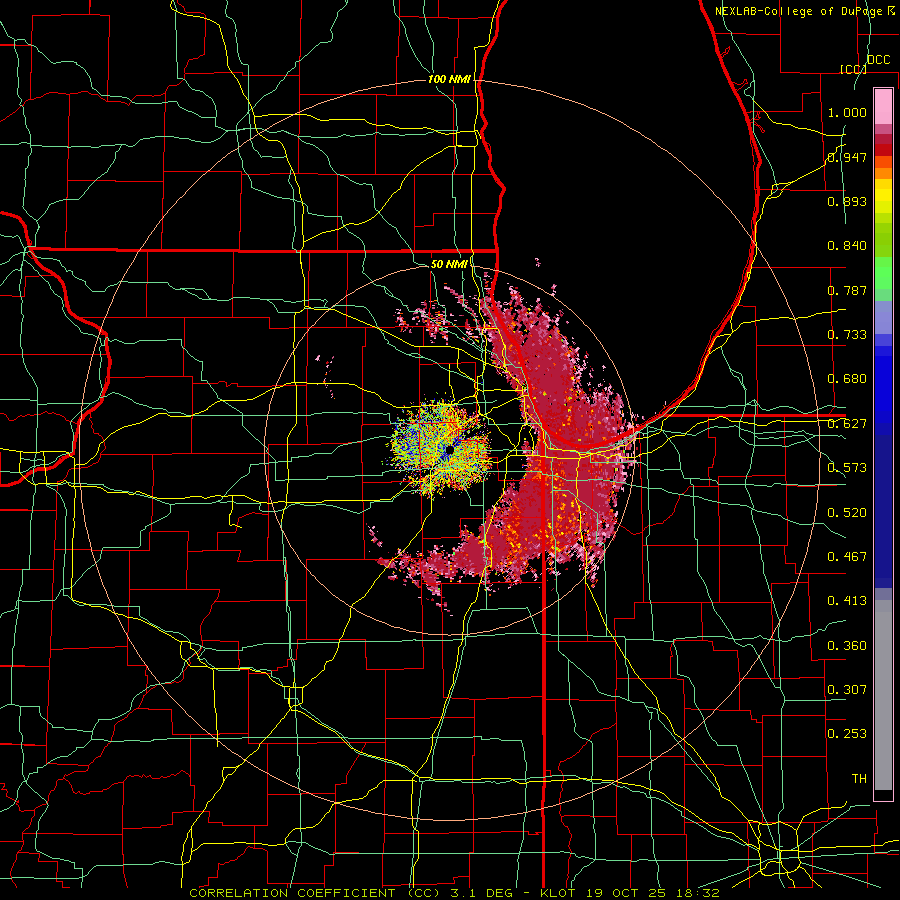
Task: Select the 0.413 scale value
Action: pos(847,601)
